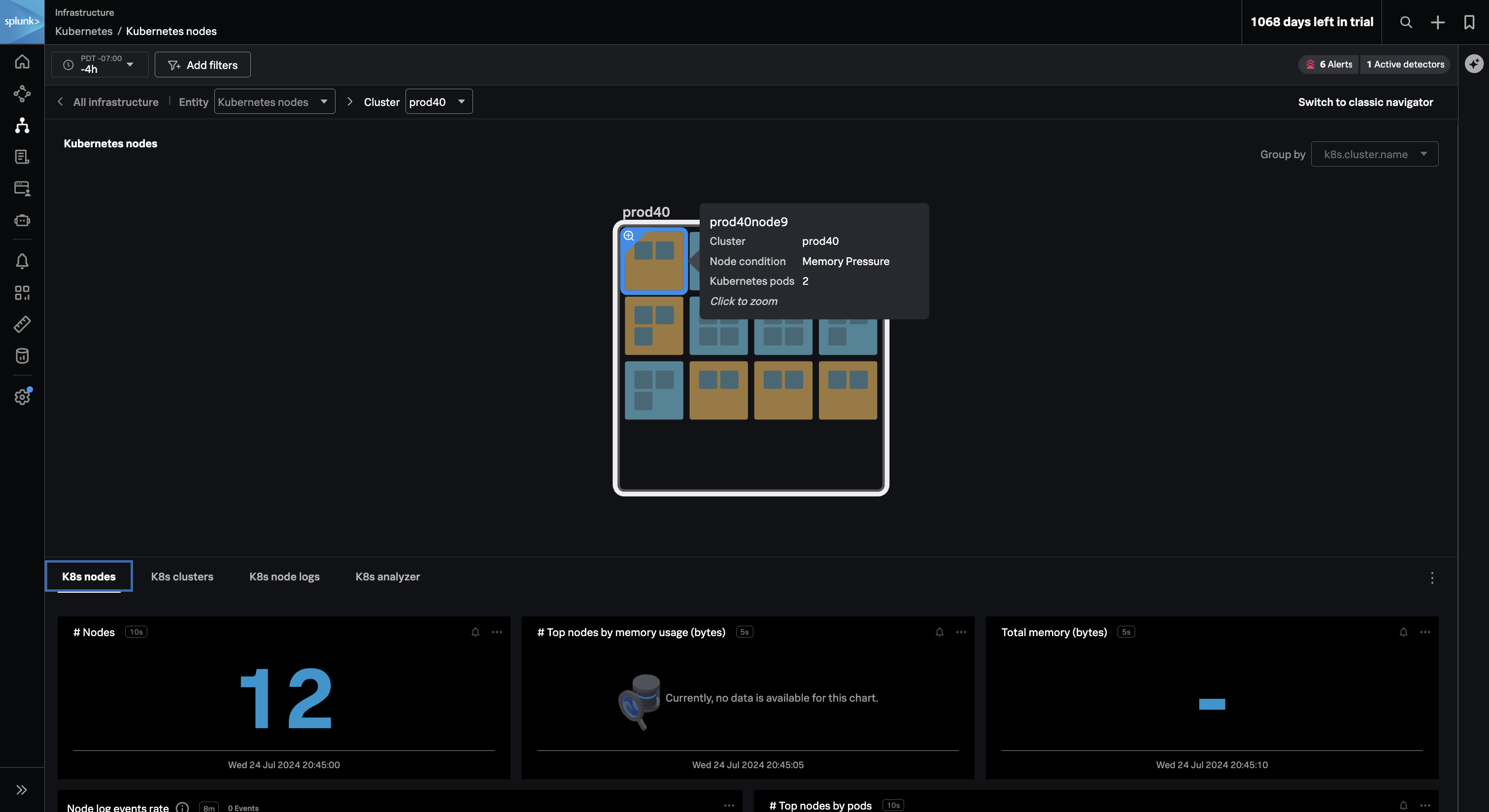Switch to the K8s clusters tab
1489x812 pixels.
point(182,576)
